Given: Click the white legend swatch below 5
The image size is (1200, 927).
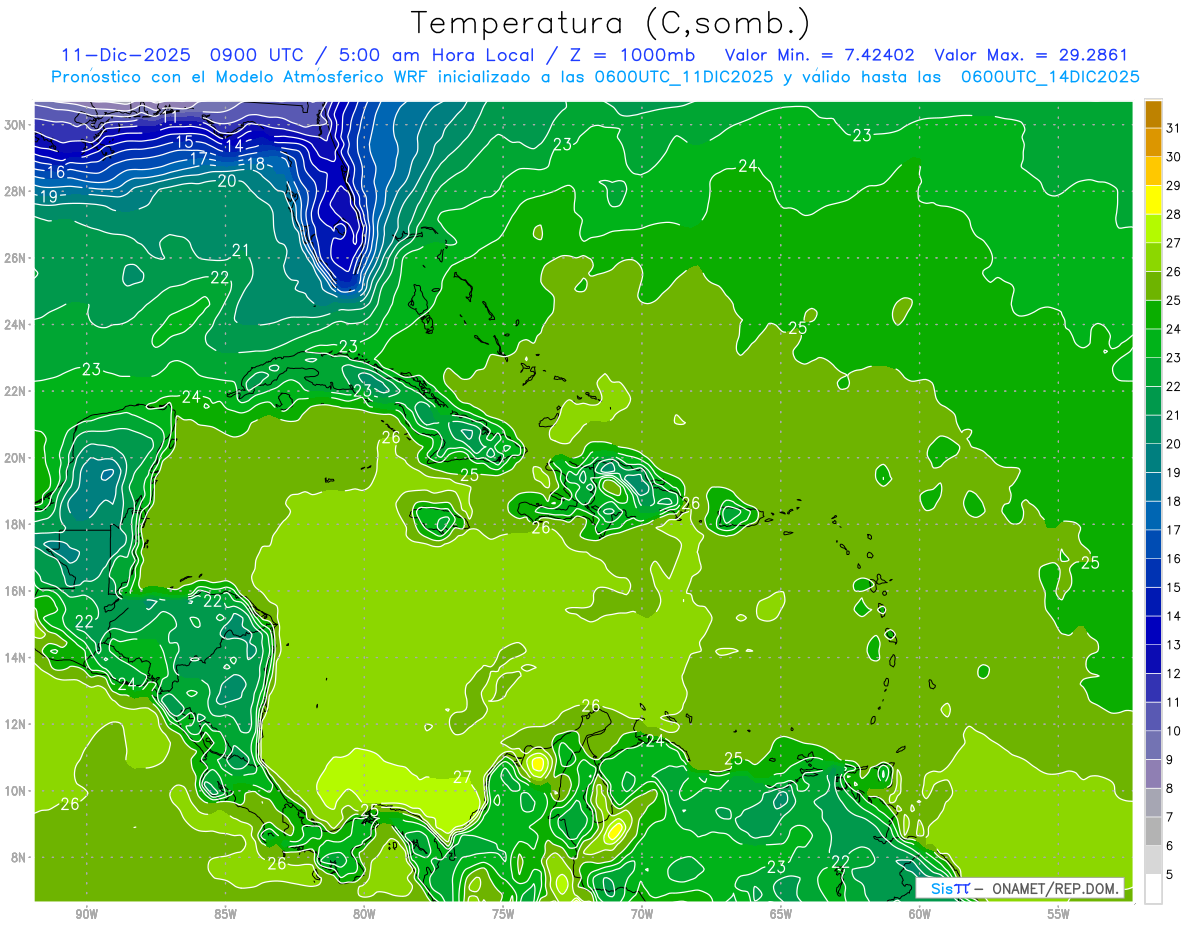Looking at the screenshot, I should [x=1153, y=889].
